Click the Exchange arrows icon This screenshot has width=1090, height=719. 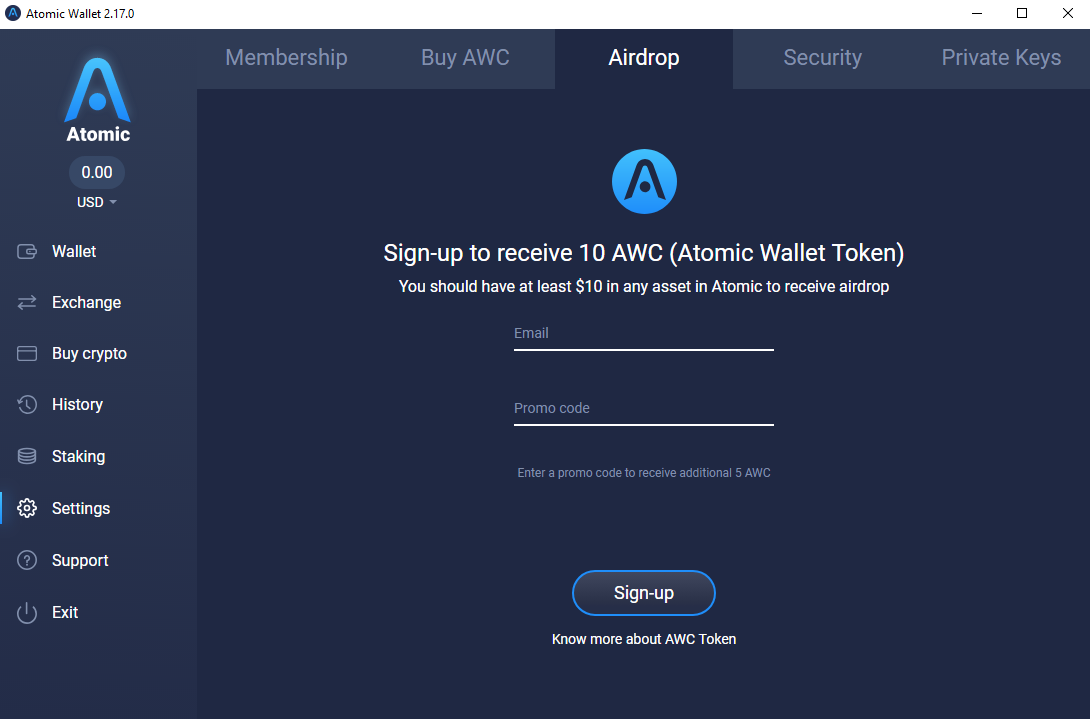tap(27, 303)
